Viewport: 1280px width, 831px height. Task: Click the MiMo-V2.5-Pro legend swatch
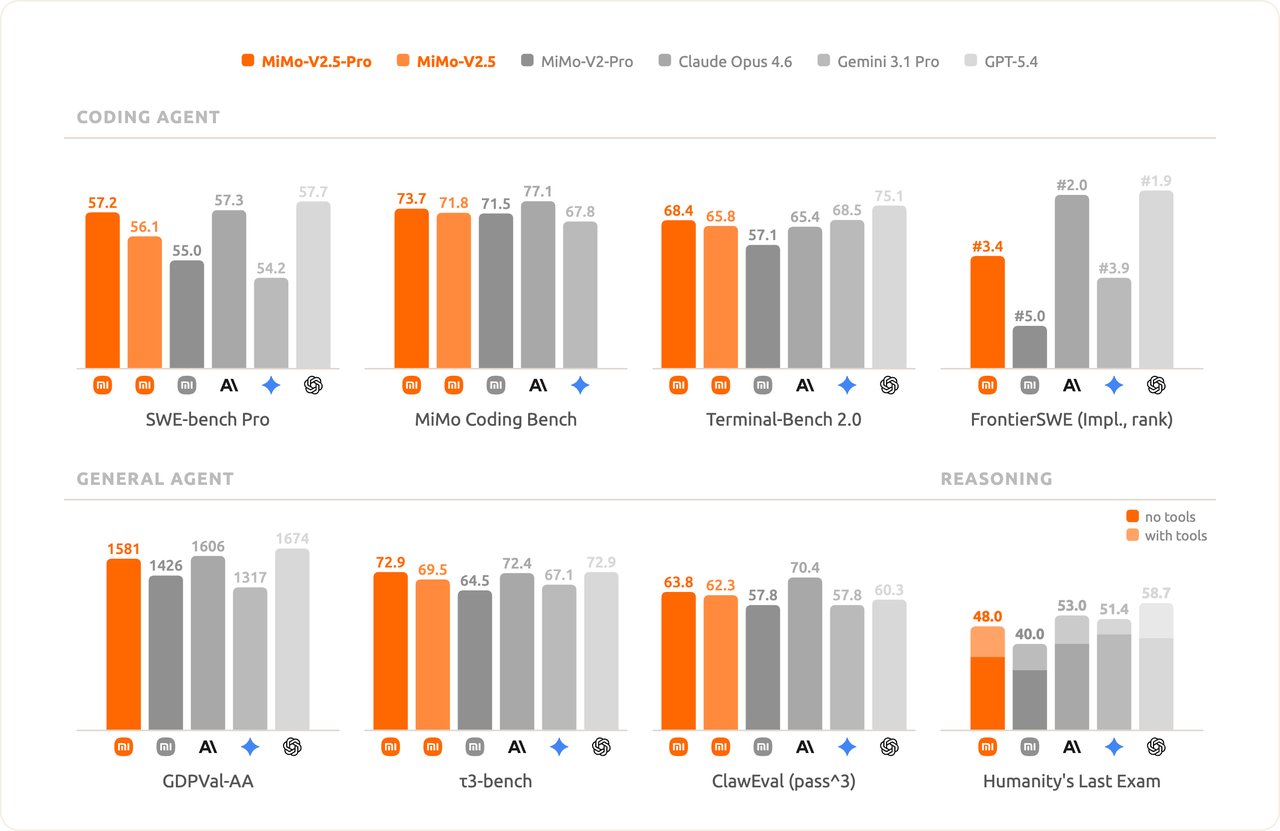(248, 62)
